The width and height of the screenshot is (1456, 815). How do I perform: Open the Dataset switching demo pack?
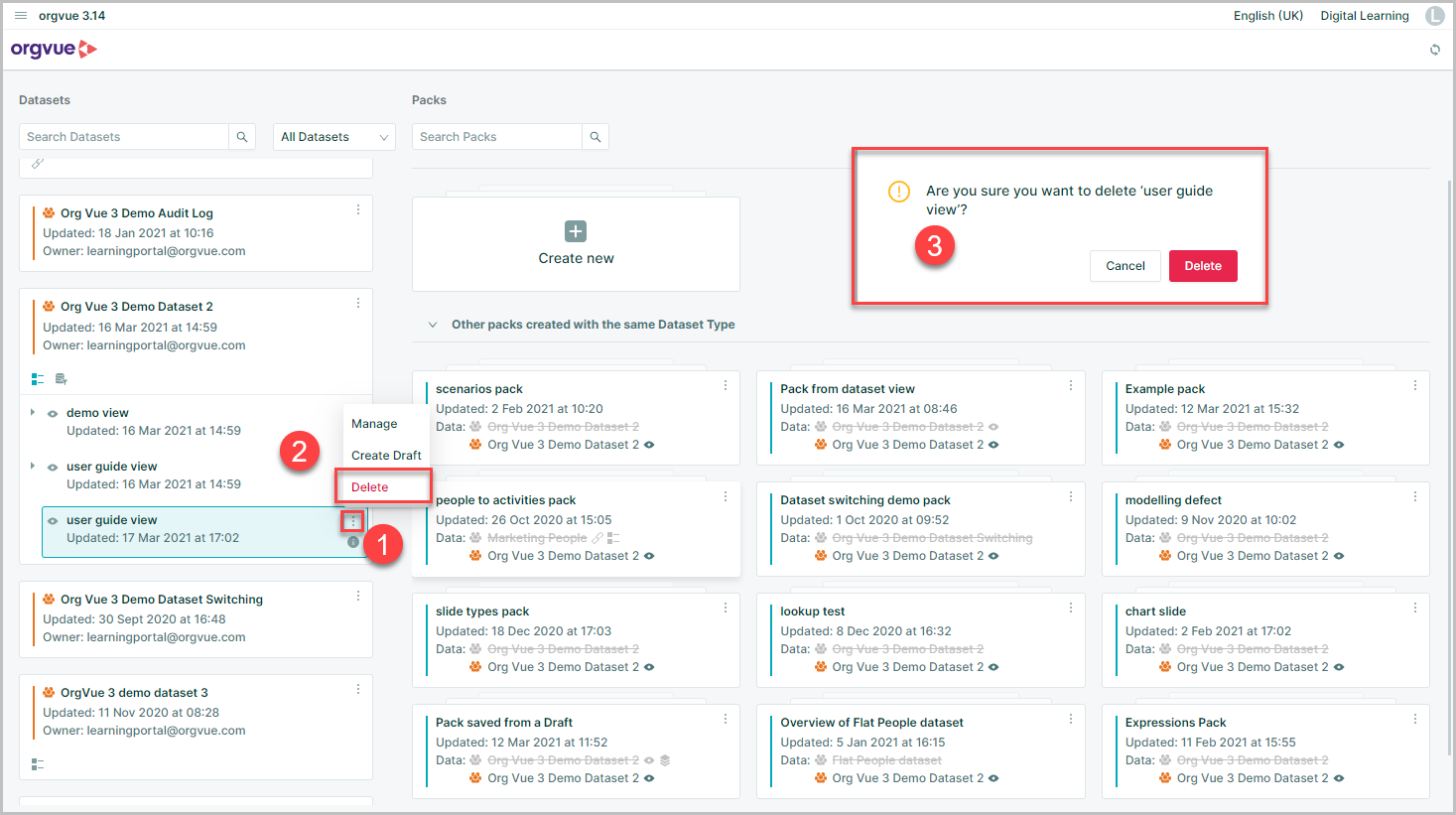click(x=920, y=529)
